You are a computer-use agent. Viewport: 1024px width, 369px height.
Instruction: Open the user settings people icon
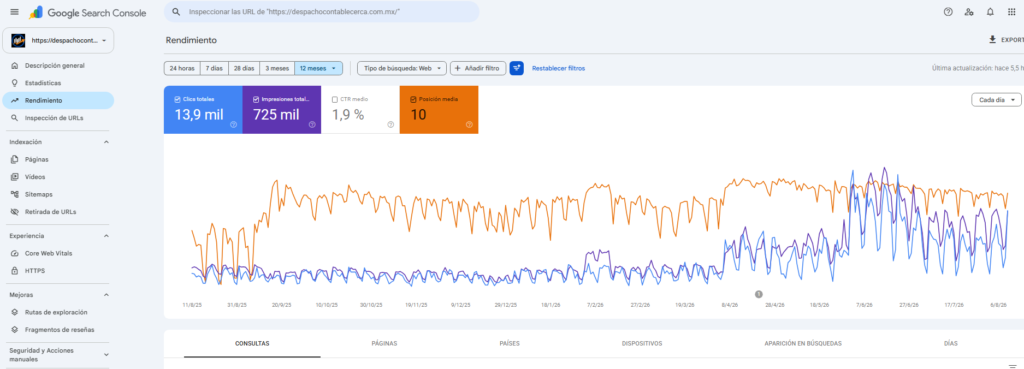[969, 12]
